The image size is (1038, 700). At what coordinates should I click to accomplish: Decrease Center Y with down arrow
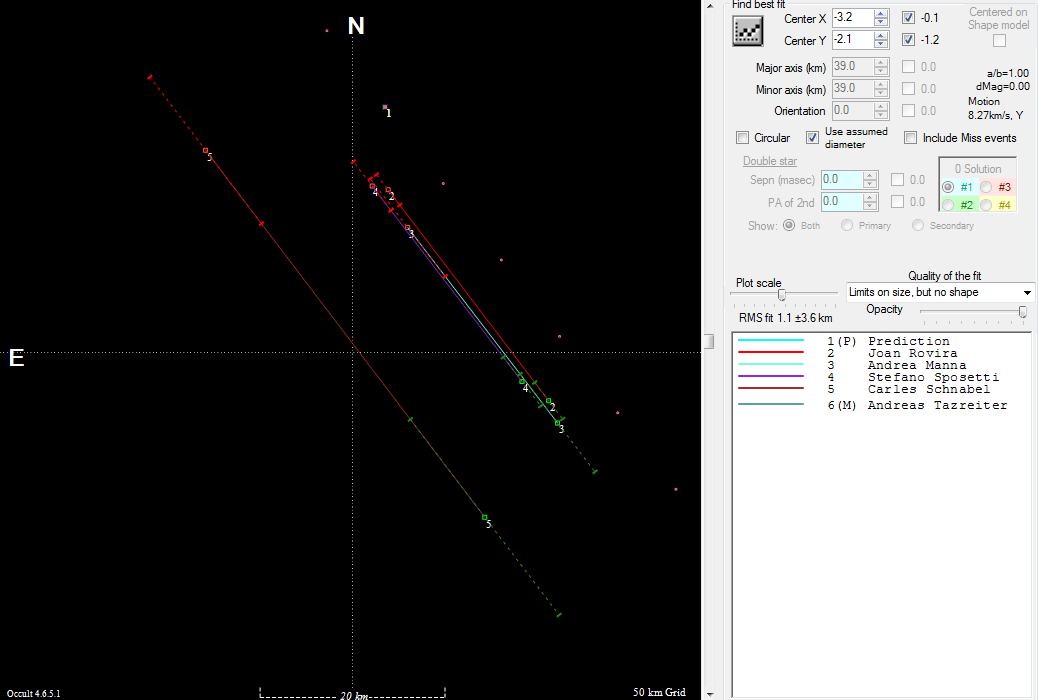click(x=880, y=44)
